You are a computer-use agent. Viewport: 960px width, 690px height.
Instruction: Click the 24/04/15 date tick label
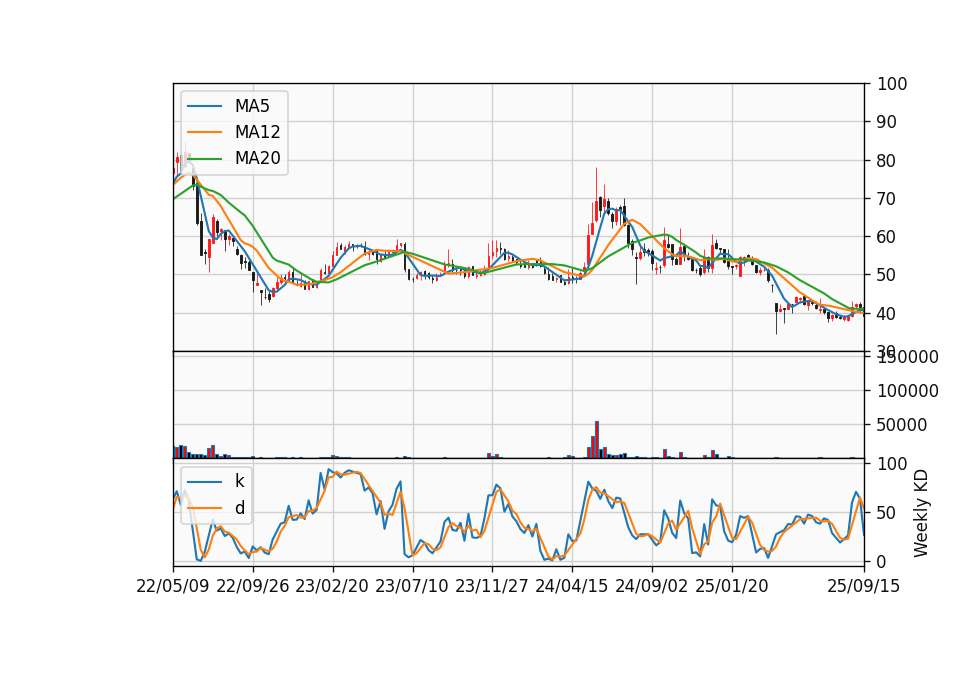click(x=572, y=586)
